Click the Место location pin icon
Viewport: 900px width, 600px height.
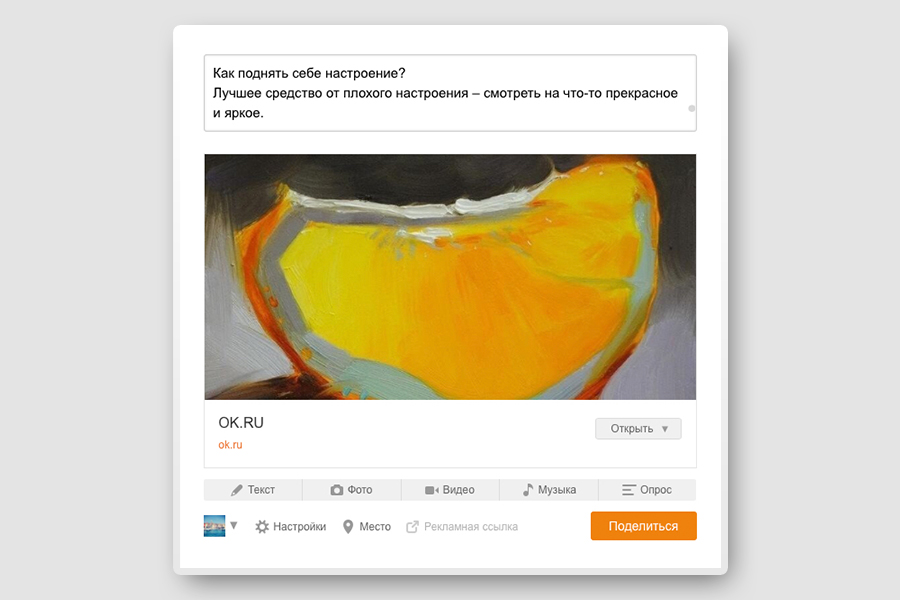(x=348, y=527)
